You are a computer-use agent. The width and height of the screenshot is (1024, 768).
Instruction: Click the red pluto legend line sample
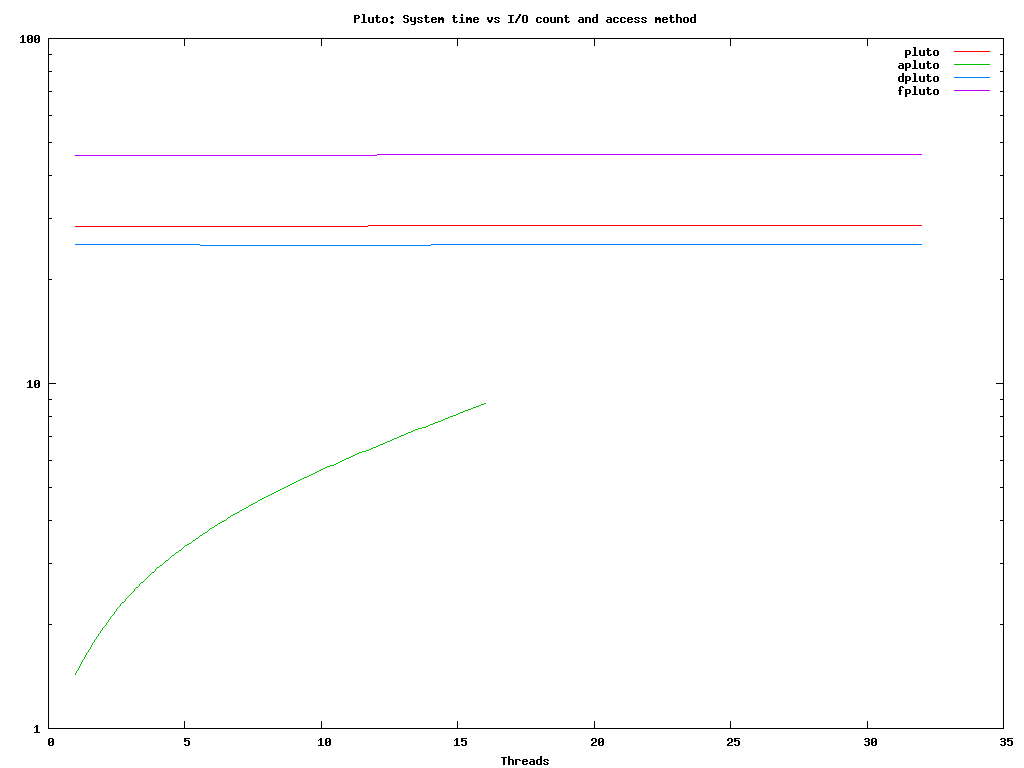pyautogui.click(x=972, y=51)
